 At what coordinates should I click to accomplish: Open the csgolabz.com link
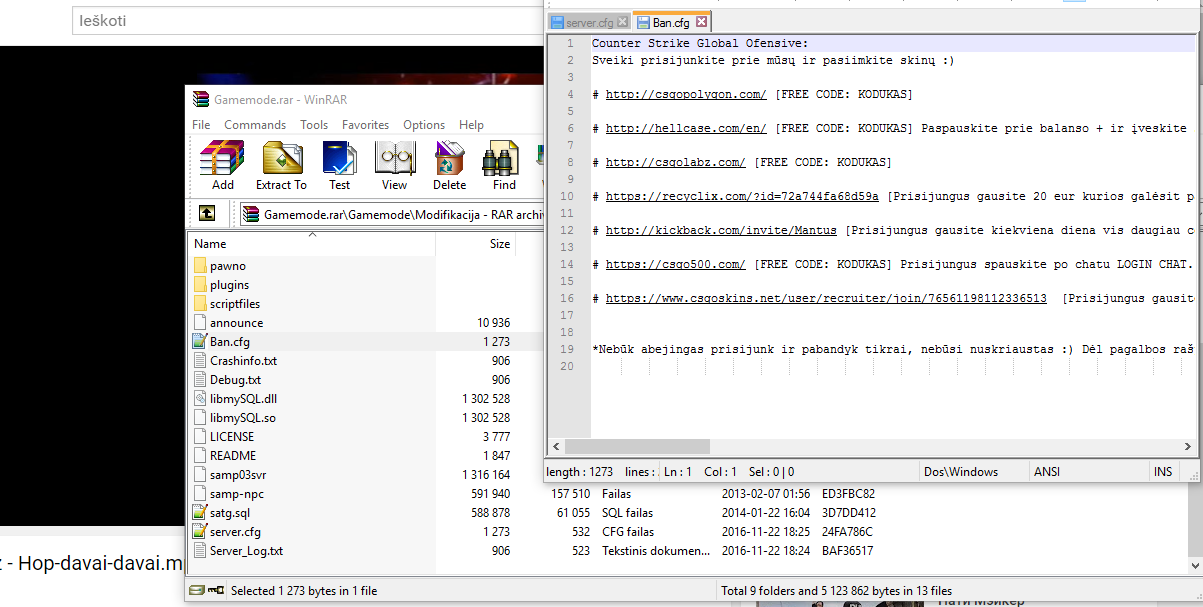[x=676, y=162]
